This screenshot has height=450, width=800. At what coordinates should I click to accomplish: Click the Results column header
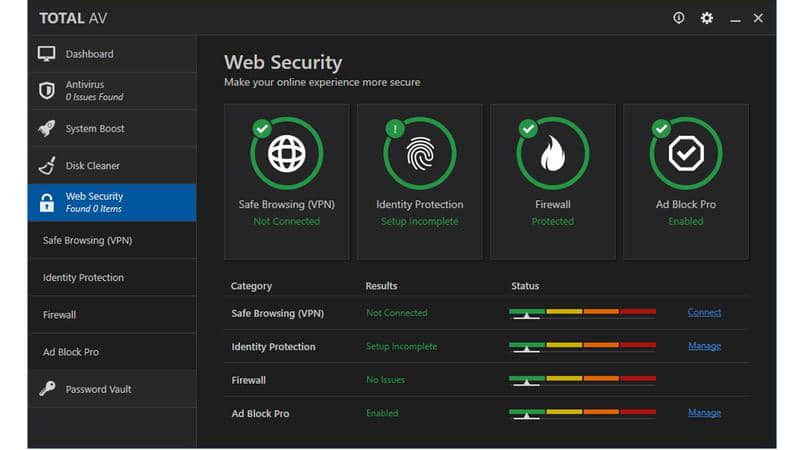(x=381, y=286)
